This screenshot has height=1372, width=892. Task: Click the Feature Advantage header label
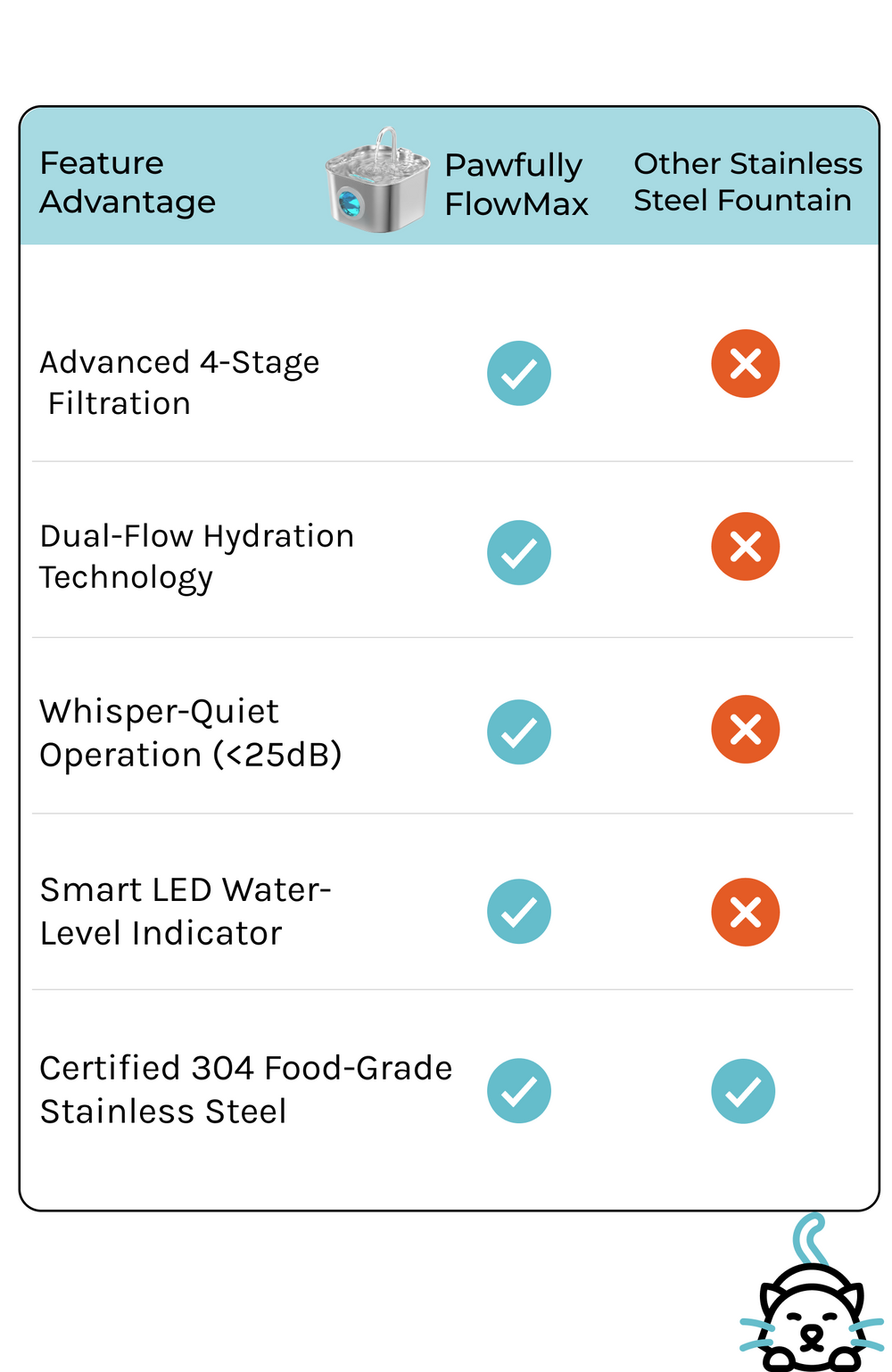[128, 182]
